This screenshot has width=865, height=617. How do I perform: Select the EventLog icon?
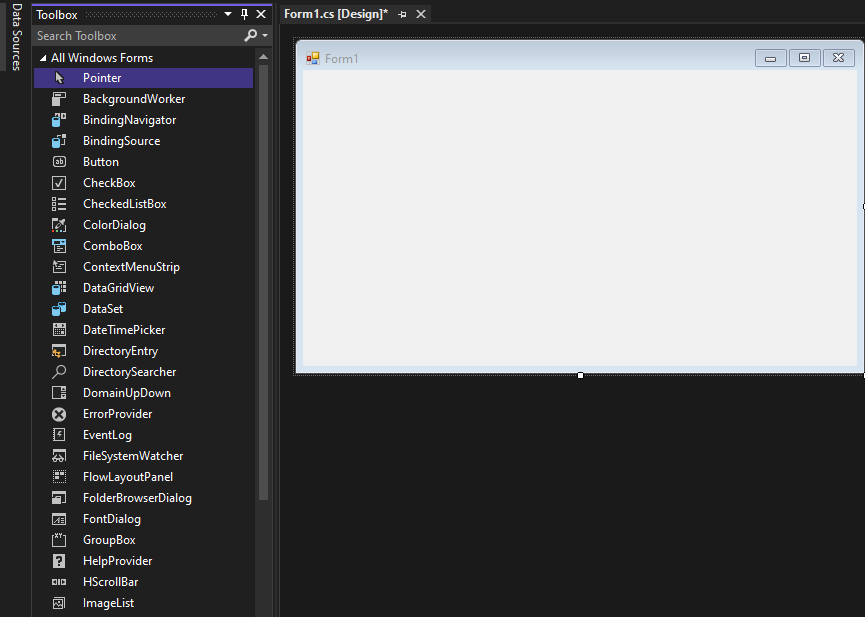pos(59,435)
